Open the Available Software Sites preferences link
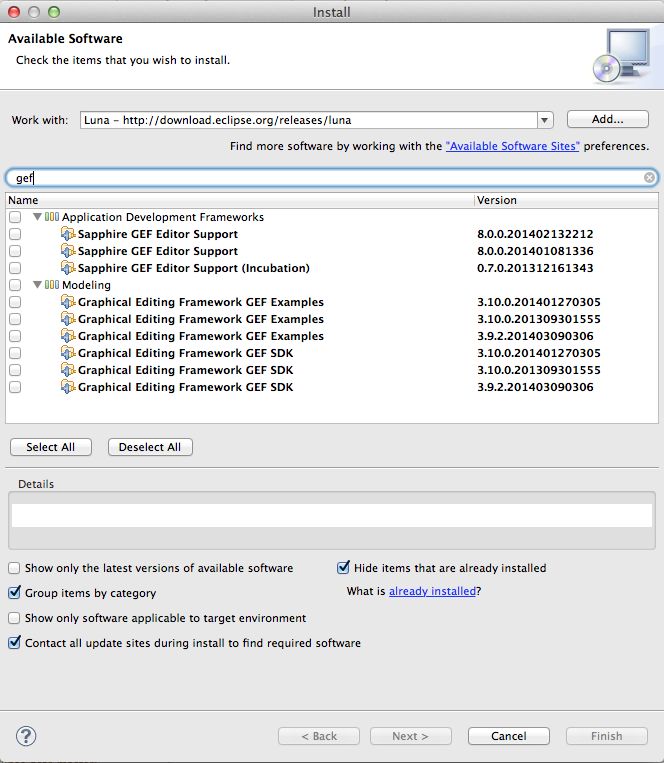The image size is (664, 763). [512, 146]
